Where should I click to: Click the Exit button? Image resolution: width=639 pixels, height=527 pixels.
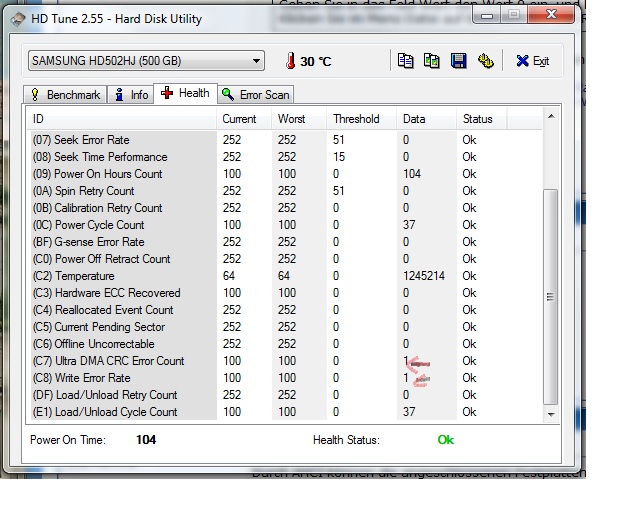click(x=532, y=61)
